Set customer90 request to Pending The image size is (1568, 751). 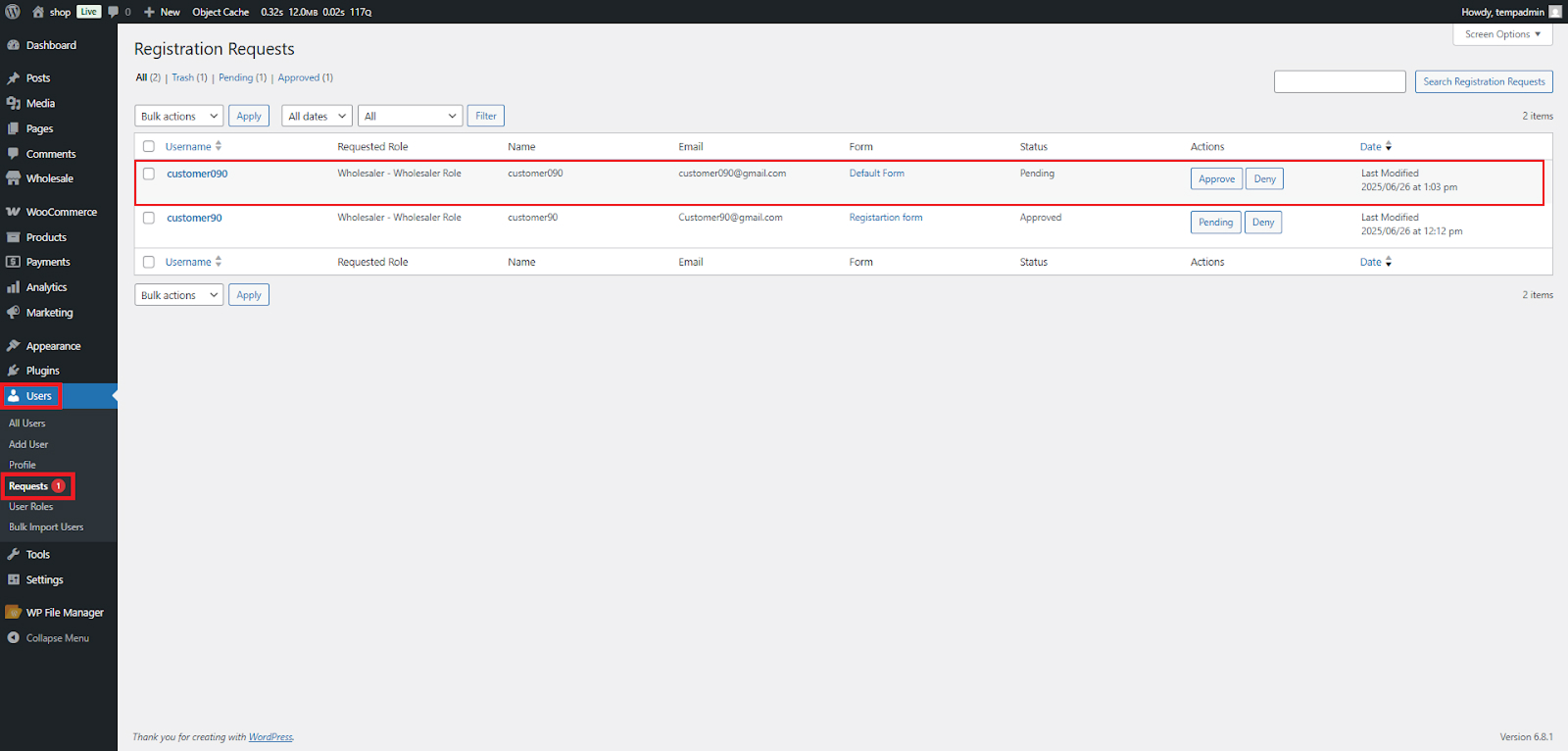pos(1215,223)
